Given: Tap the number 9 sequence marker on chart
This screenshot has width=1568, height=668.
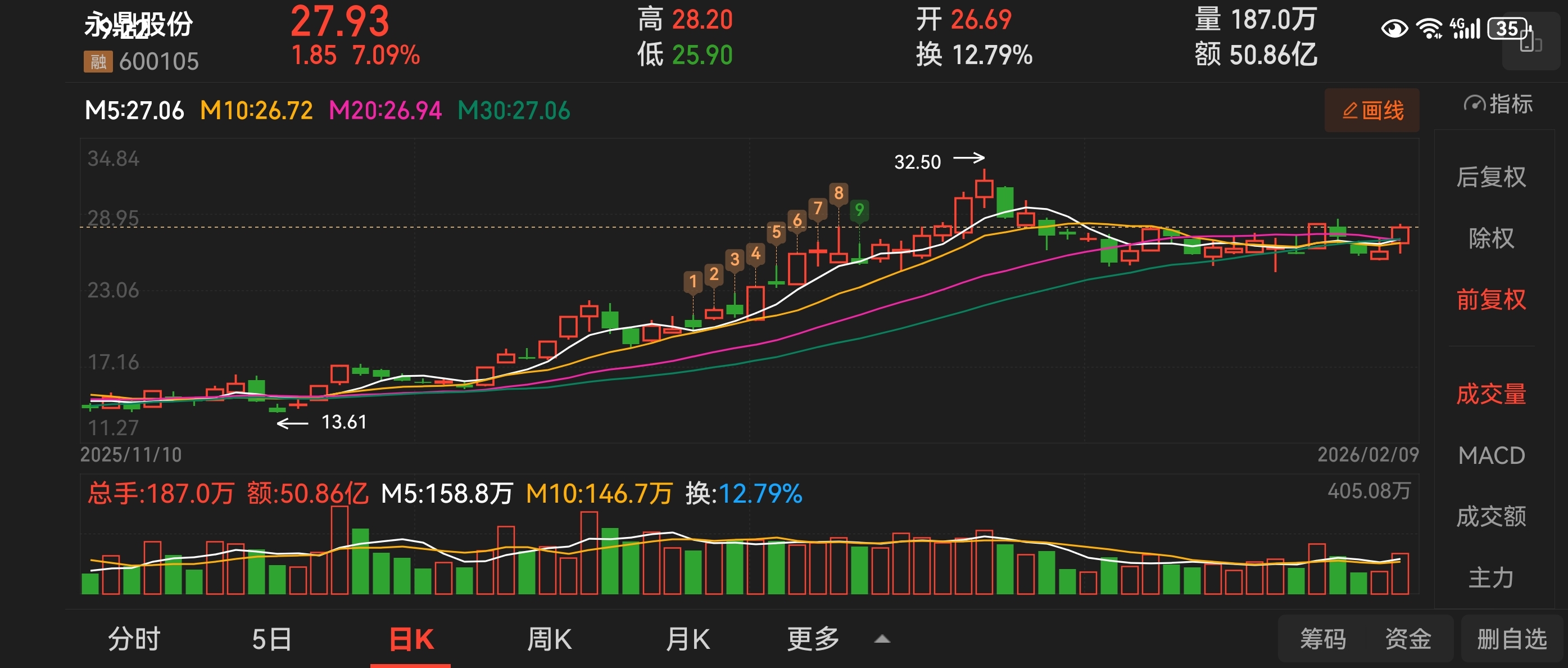Looking at the screenshot, I should [x=859, y=210].
